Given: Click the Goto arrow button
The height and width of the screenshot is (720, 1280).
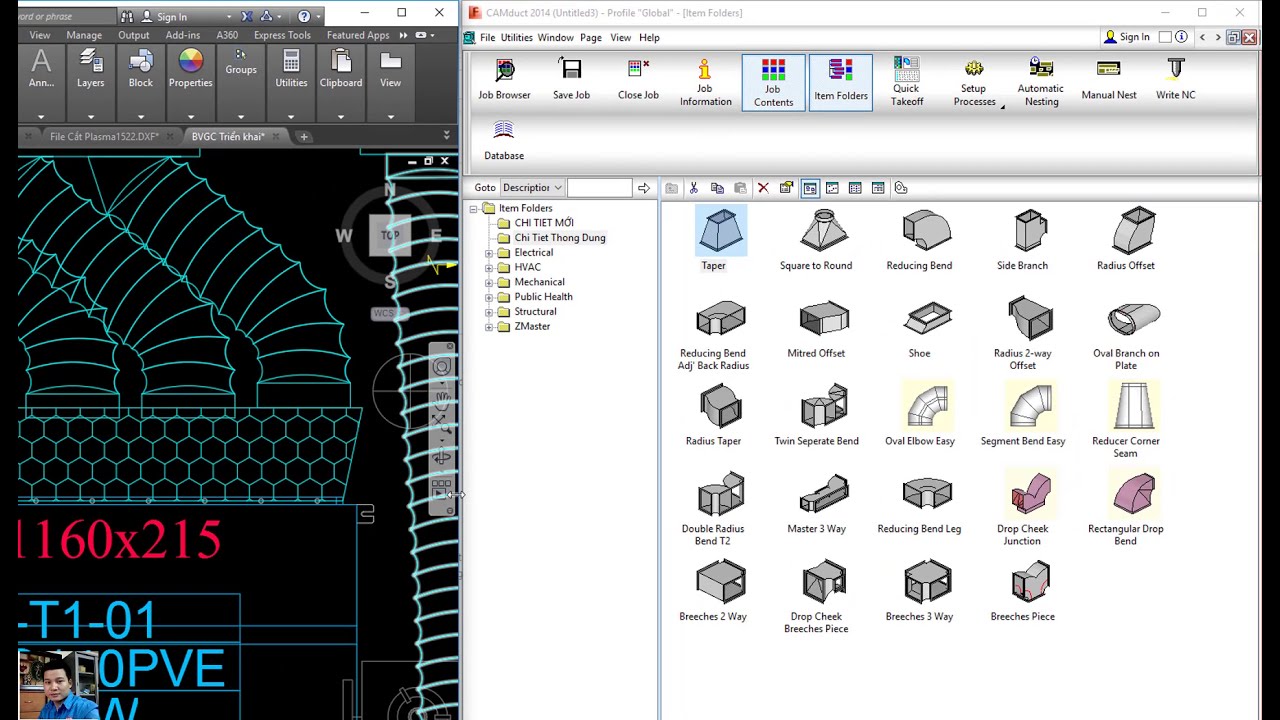Looking at the screenshot, I should 643,188.
